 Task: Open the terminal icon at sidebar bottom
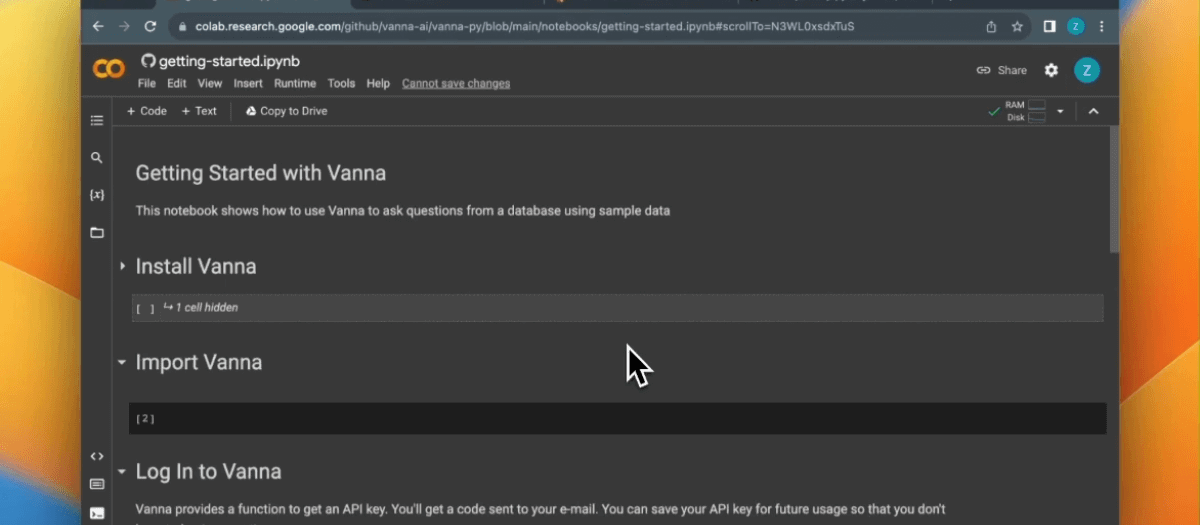97,513
